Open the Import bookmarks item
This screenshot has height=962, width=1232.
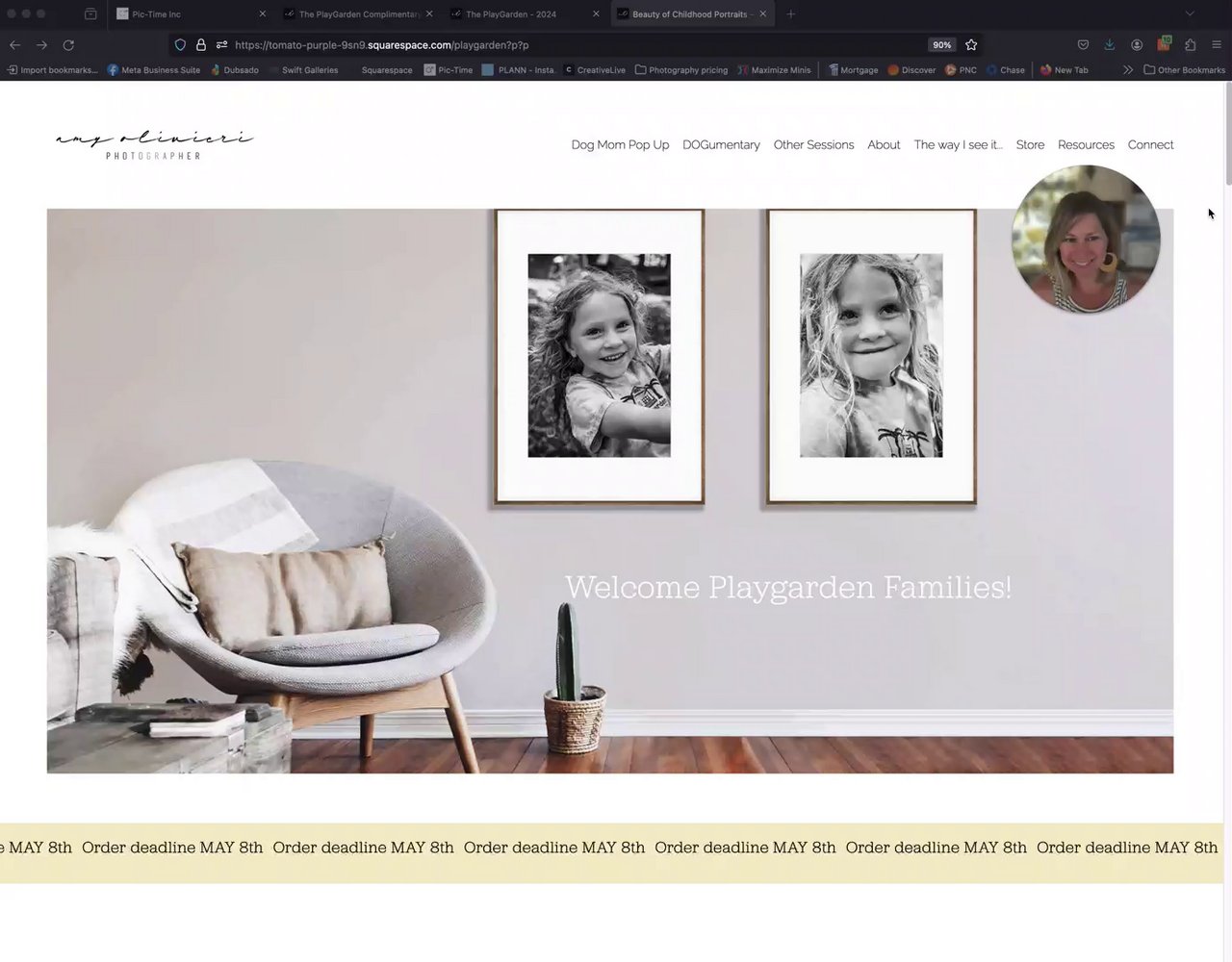tap(52, 70)
